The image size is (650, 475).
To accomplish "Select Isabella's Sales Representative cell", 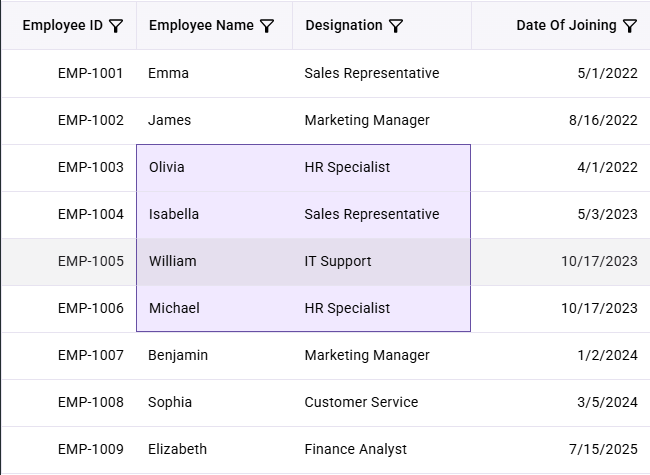I will pyautogui.click(x=381, y=214).
